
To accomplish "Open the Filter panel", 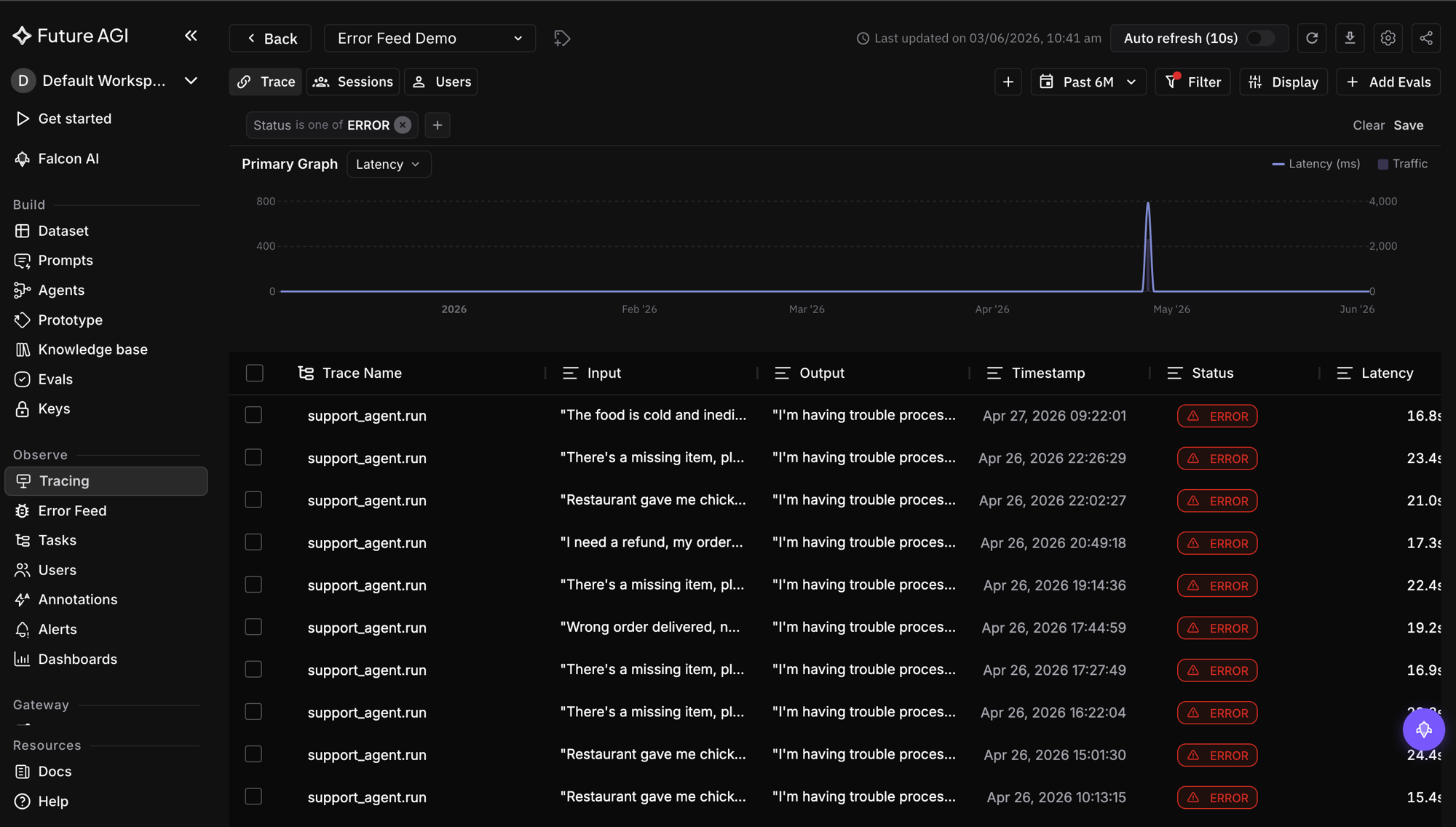I will point(1192,82).
